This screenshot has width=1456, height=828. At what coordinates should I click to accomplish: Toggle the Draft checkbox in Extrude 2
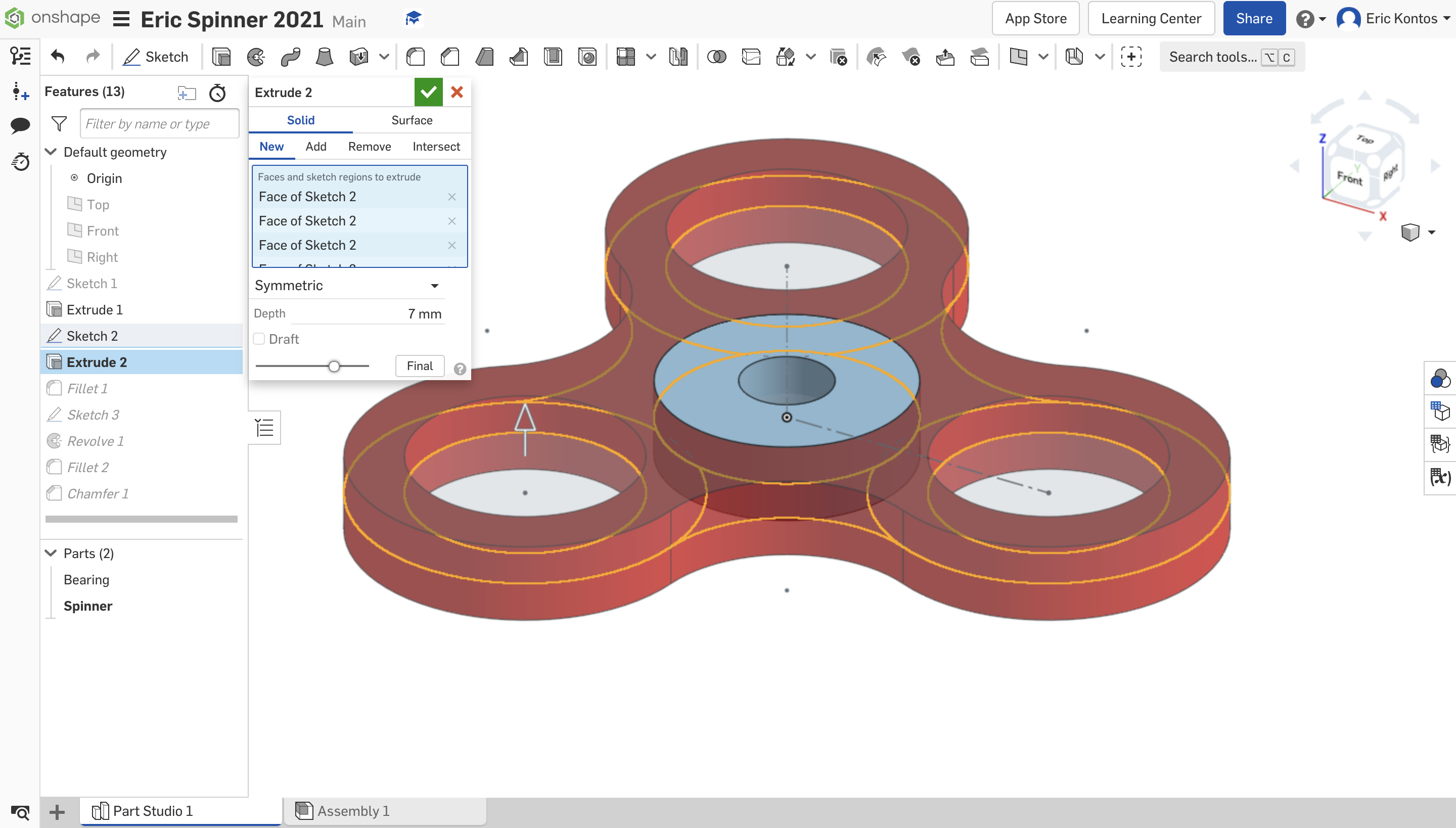[261, 339]
